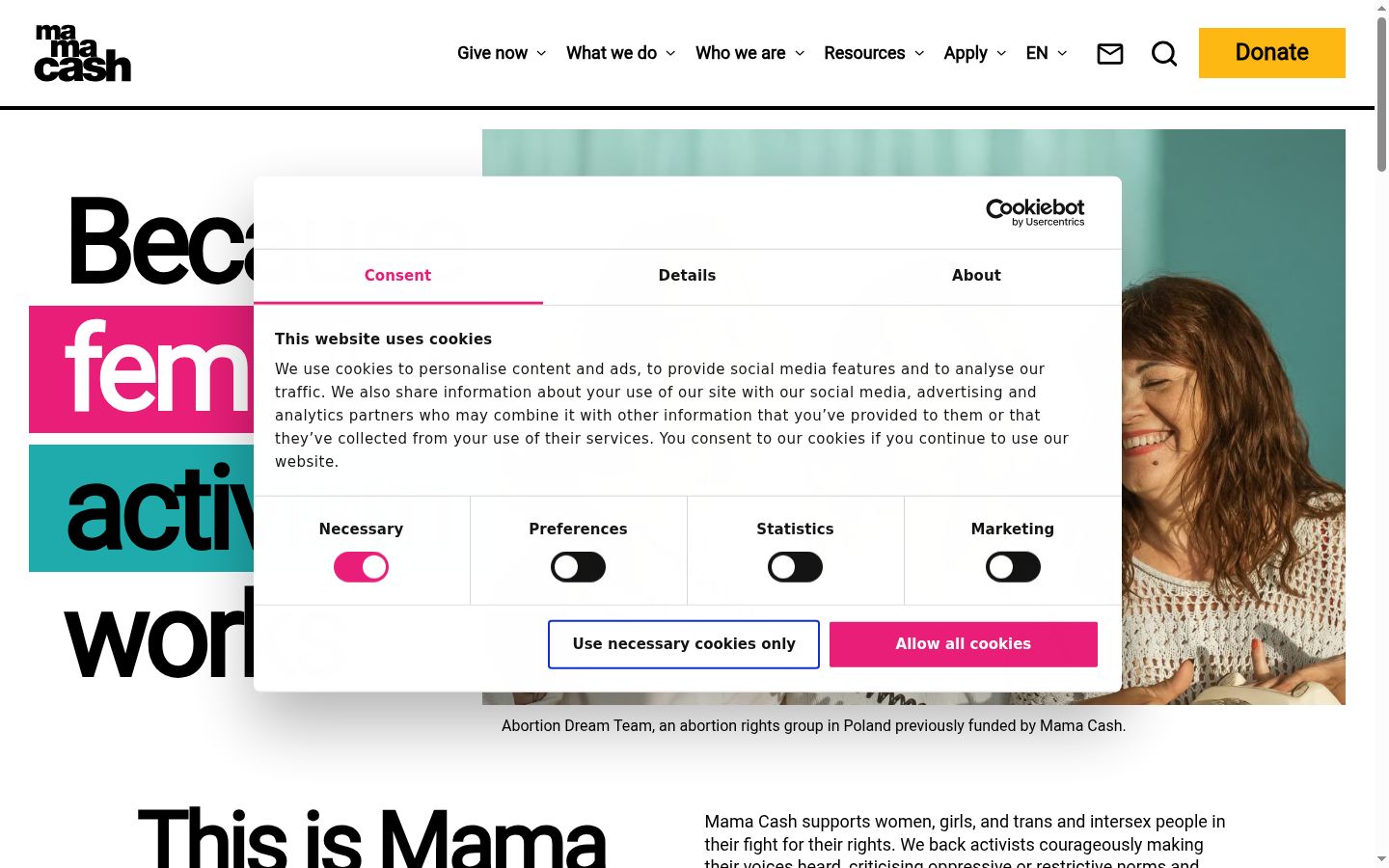Turn on the Statistics cookies toggle
The image size is (1389, 868).
click(x=795, y=567)
